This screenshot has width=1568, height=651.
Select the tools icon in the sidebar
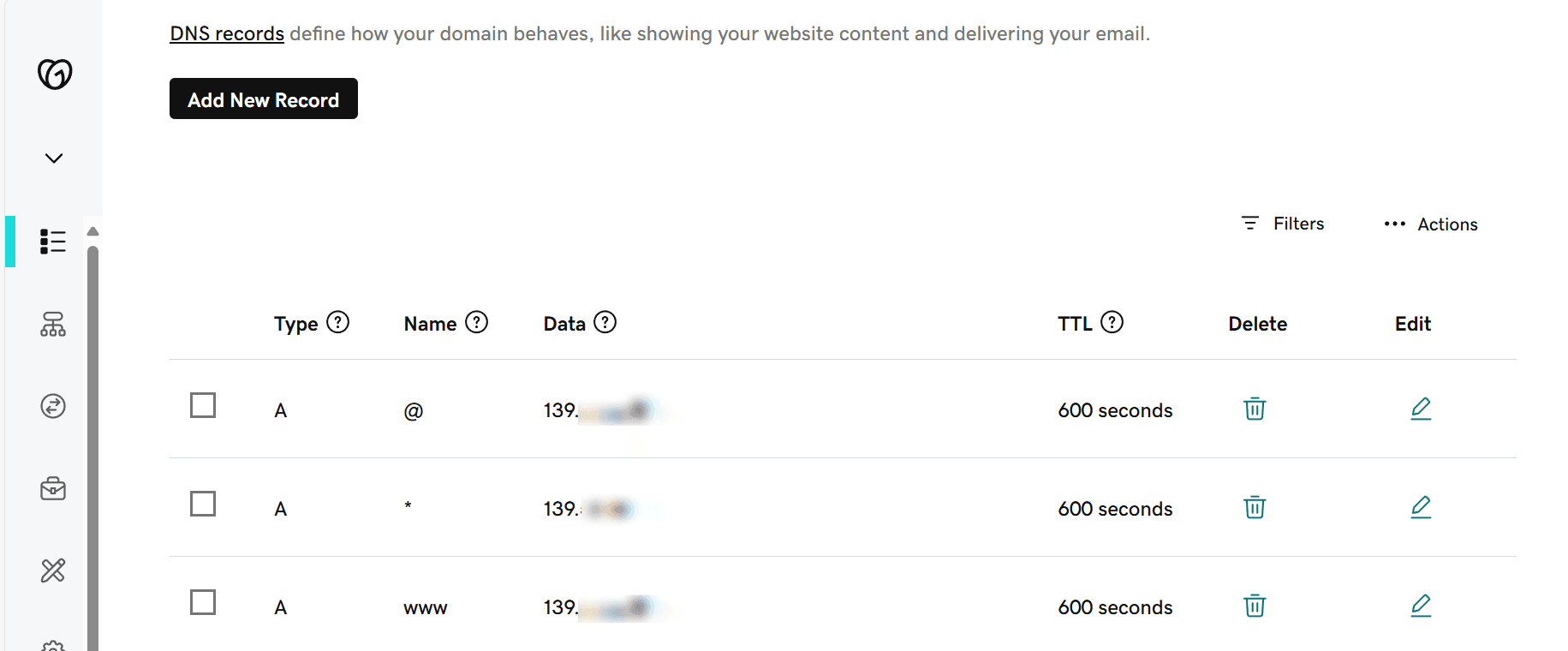pyautogui.click(x=53, y=570)
